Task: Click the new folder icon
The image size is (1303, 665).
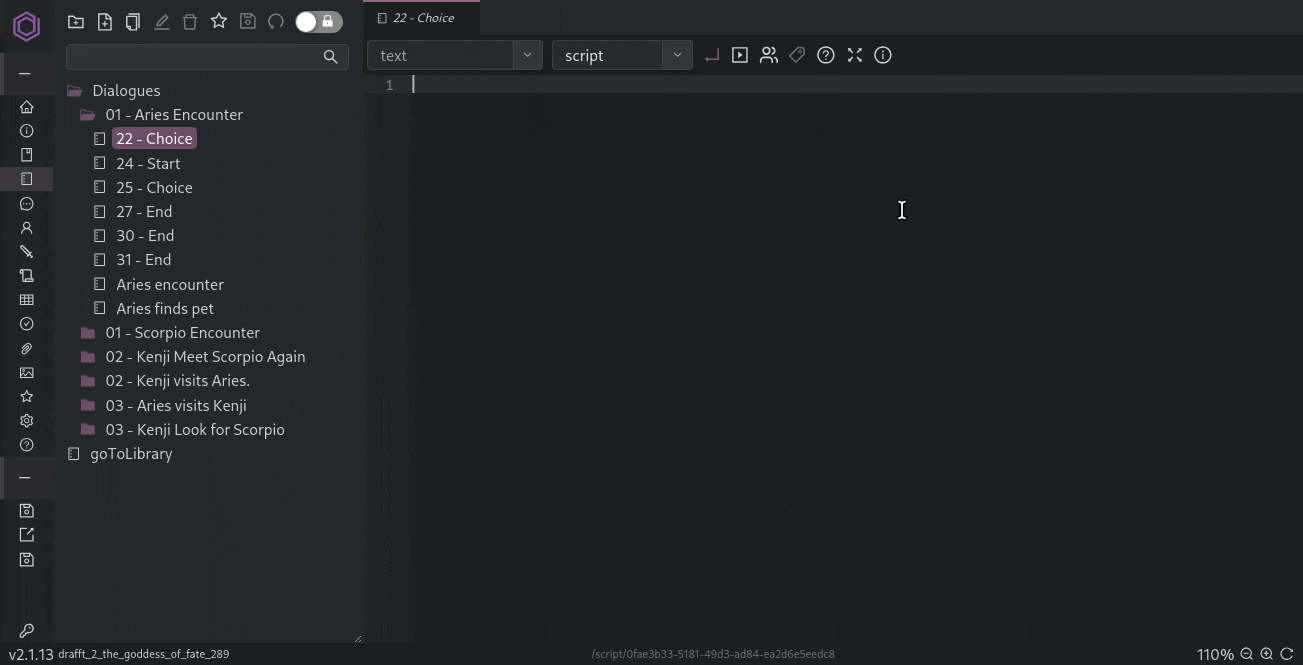Action: click(x=75, y=22)
